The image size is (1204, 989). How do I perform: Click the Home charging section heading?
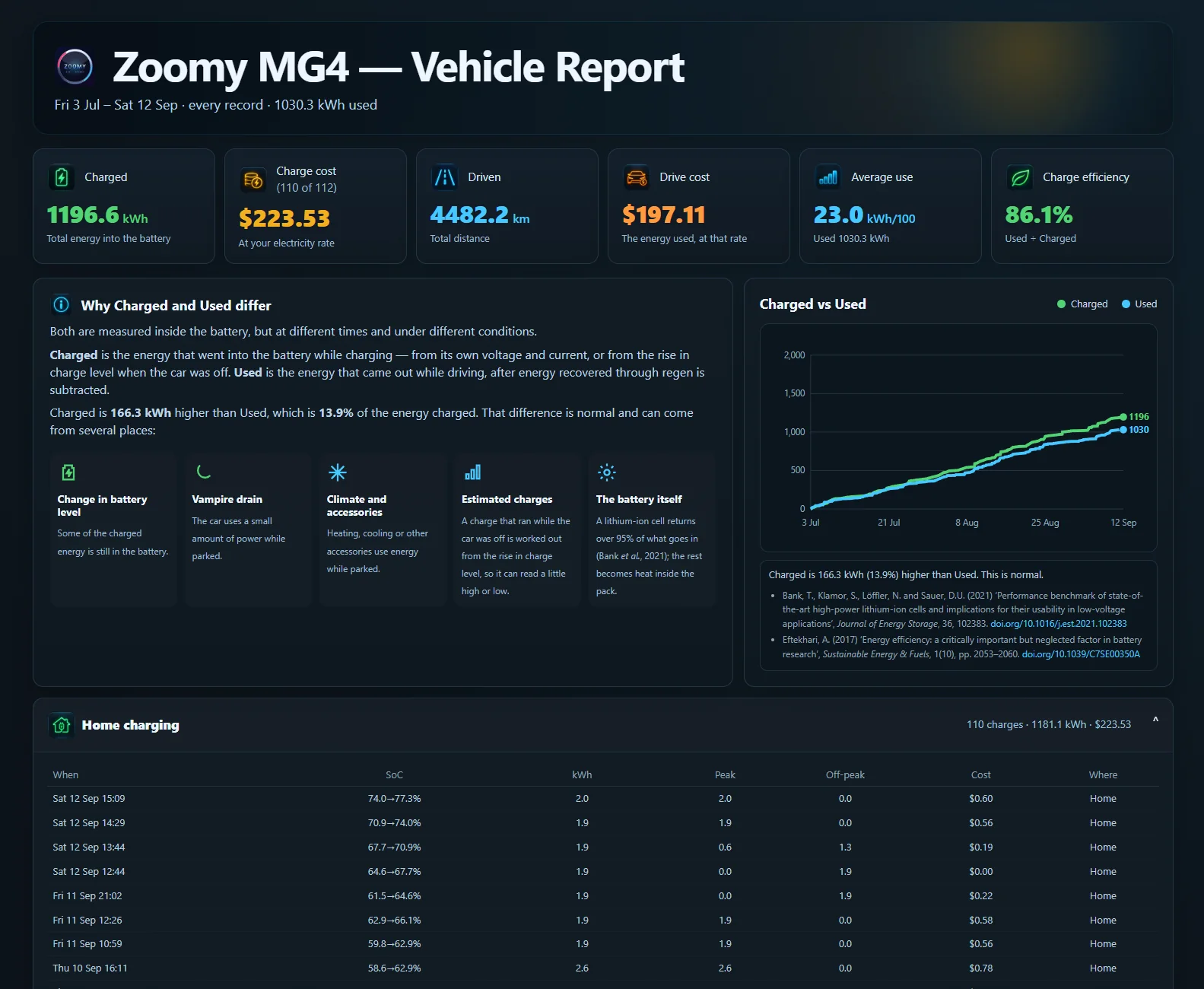[131, 725]
